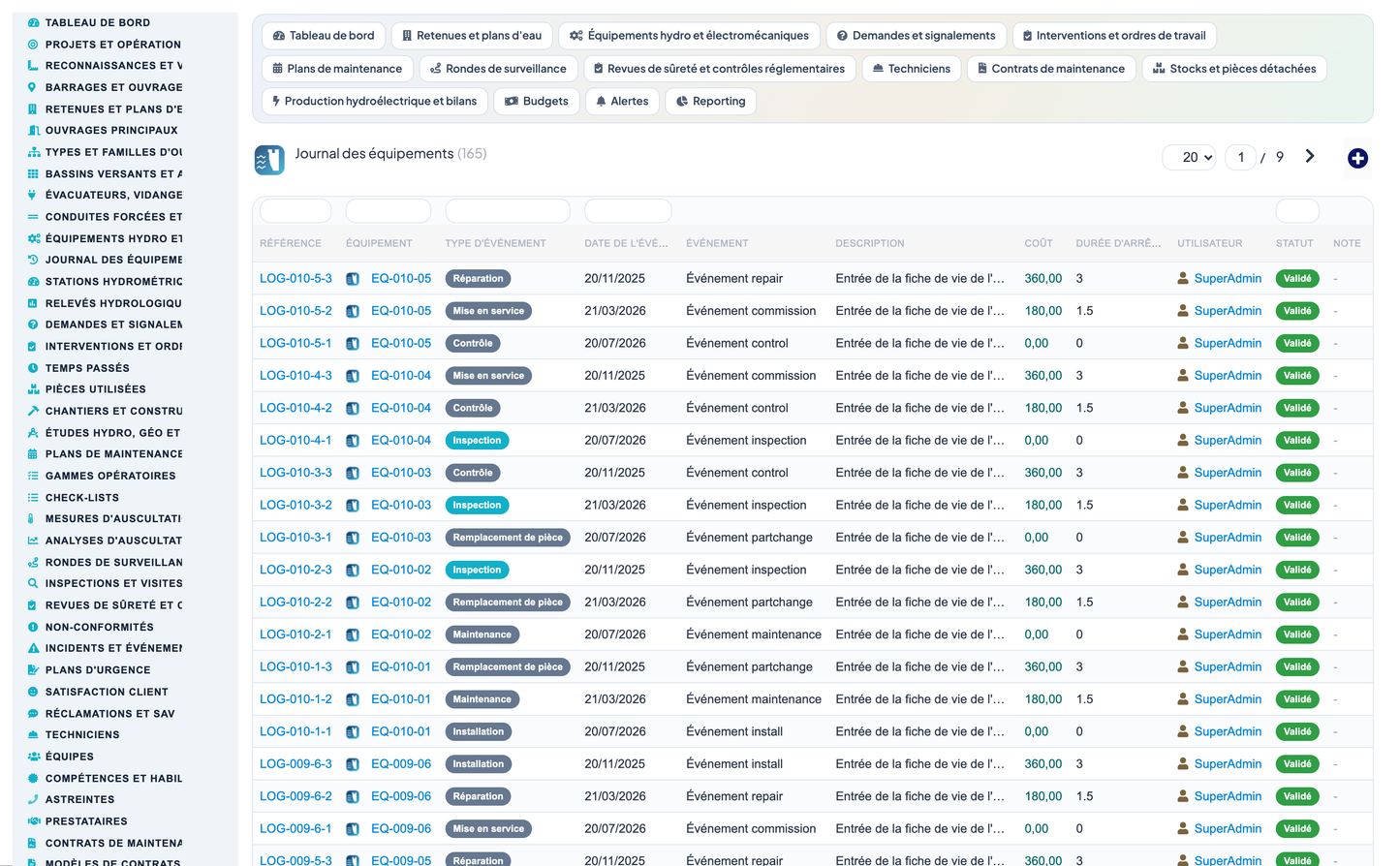This screenshot has height=866, width=1400.
Task: Click the Incidents et événements warning icon
Action: (x=33, y=648)
